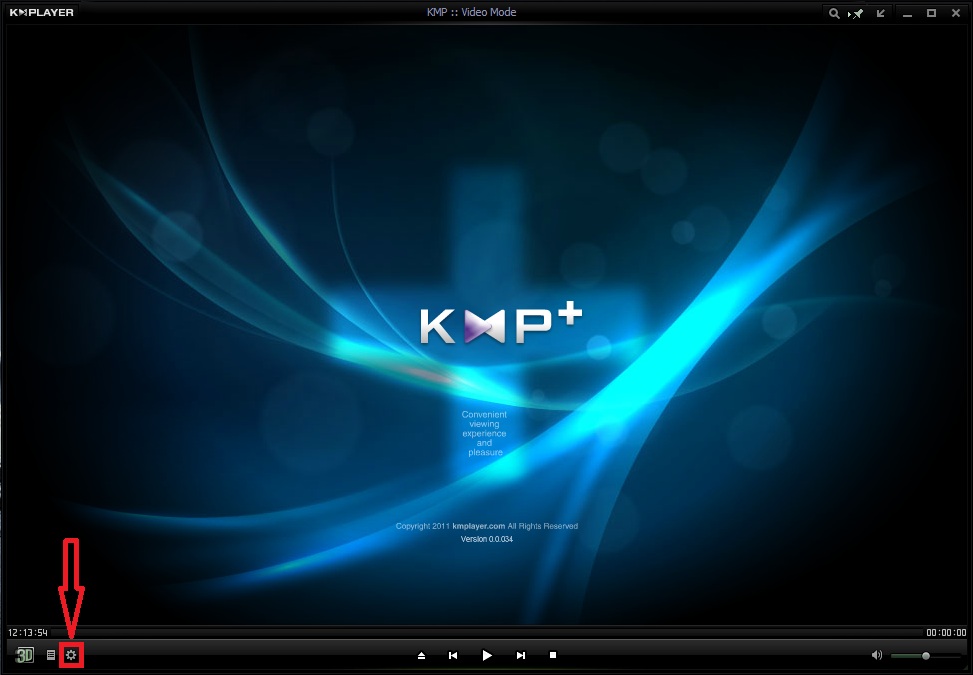Open the playlist panel
973x675 pixels.
[50, 654]
